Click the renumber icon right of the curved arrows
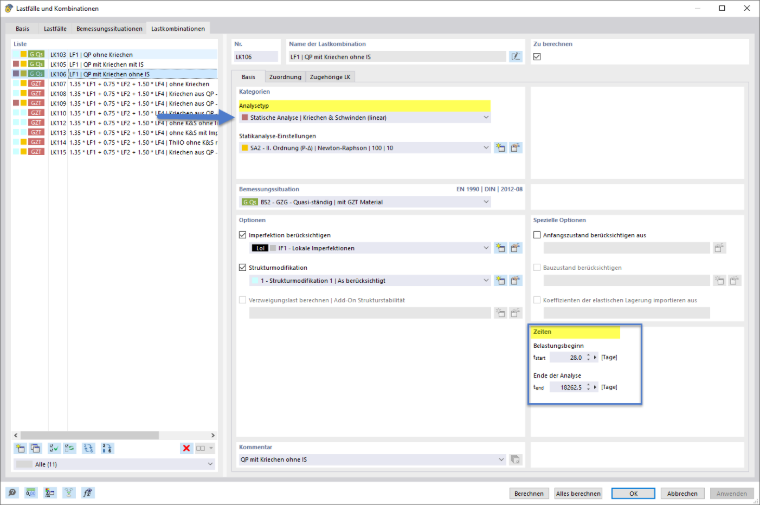The height and width of the screenshot is (505, 760). pos(107,448)
